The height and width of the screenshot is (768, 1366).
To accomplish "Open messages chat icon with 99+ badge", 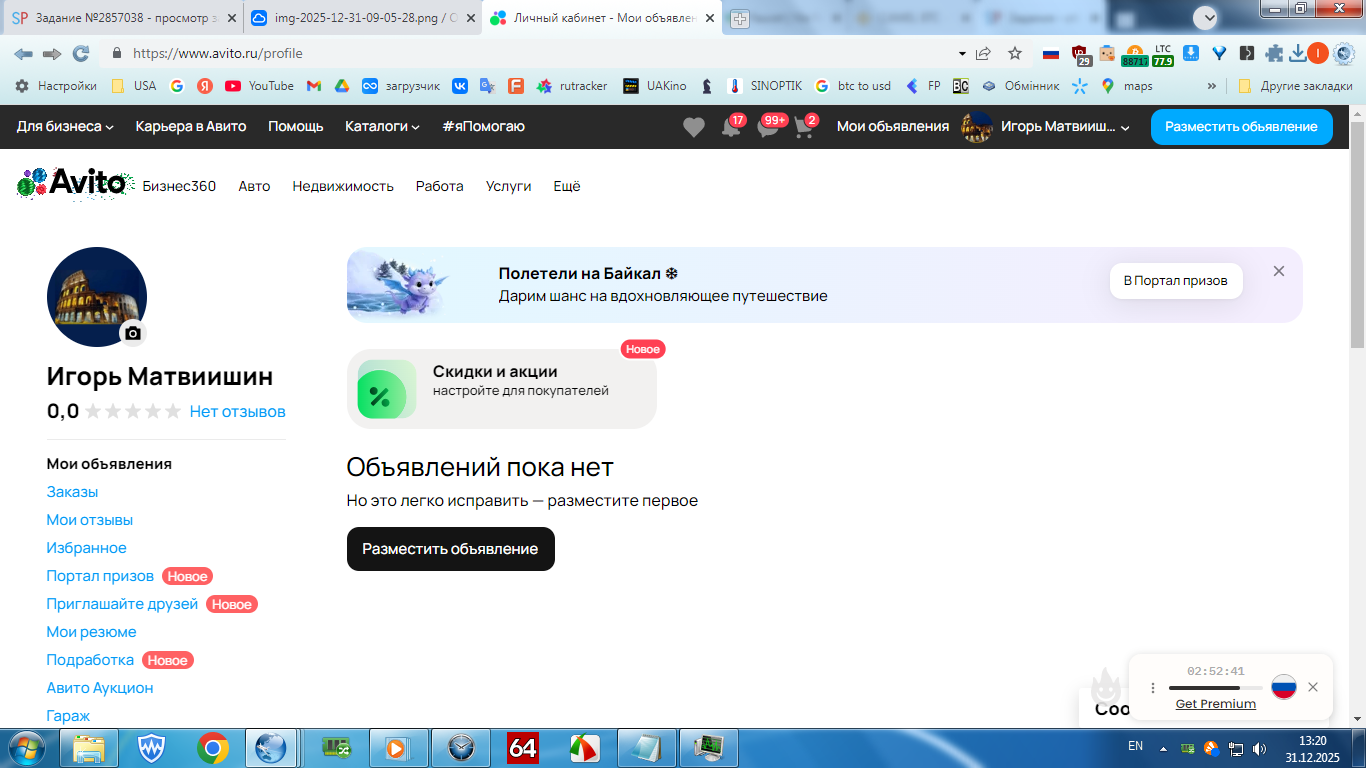I will pyautogui.click(x=769, y=127).
